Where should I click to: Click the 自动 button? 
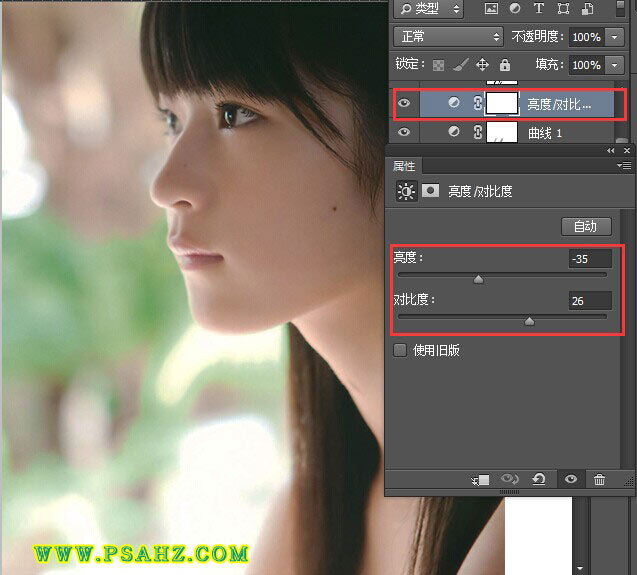585,226
